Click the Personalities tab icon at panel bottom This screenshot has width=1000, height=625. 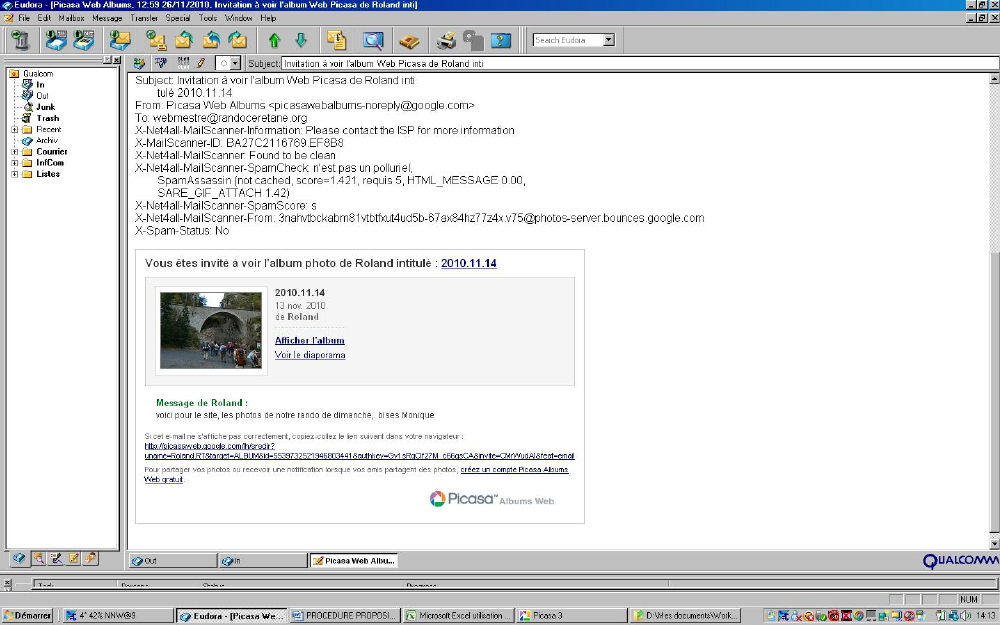90,559
